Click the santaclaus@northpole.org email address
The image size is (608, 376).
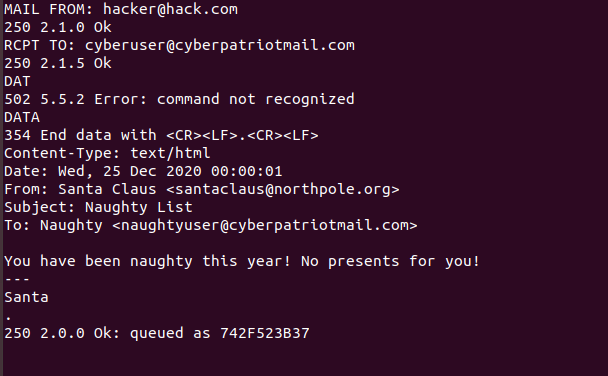click(283, 189)
